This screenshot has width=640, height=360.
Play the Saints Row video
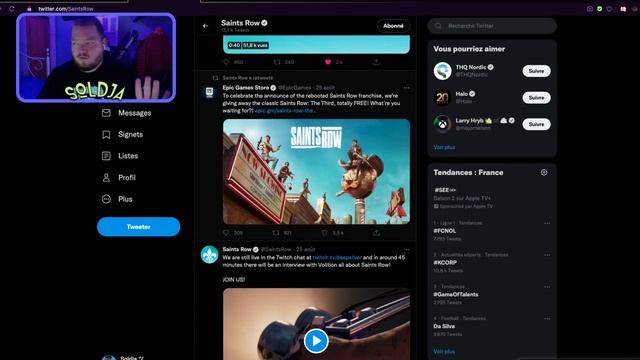[x=316, y=341]
